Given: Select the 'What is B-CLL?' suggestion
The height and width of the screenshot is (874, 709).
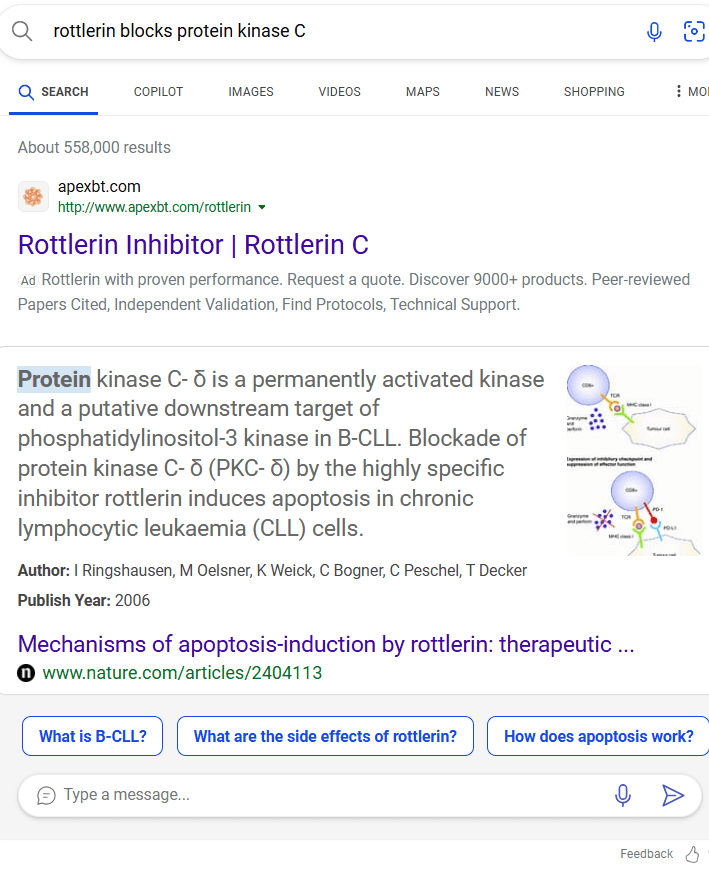Looking at the screenshot, I should pyautogui.click(x=93, y=736).
